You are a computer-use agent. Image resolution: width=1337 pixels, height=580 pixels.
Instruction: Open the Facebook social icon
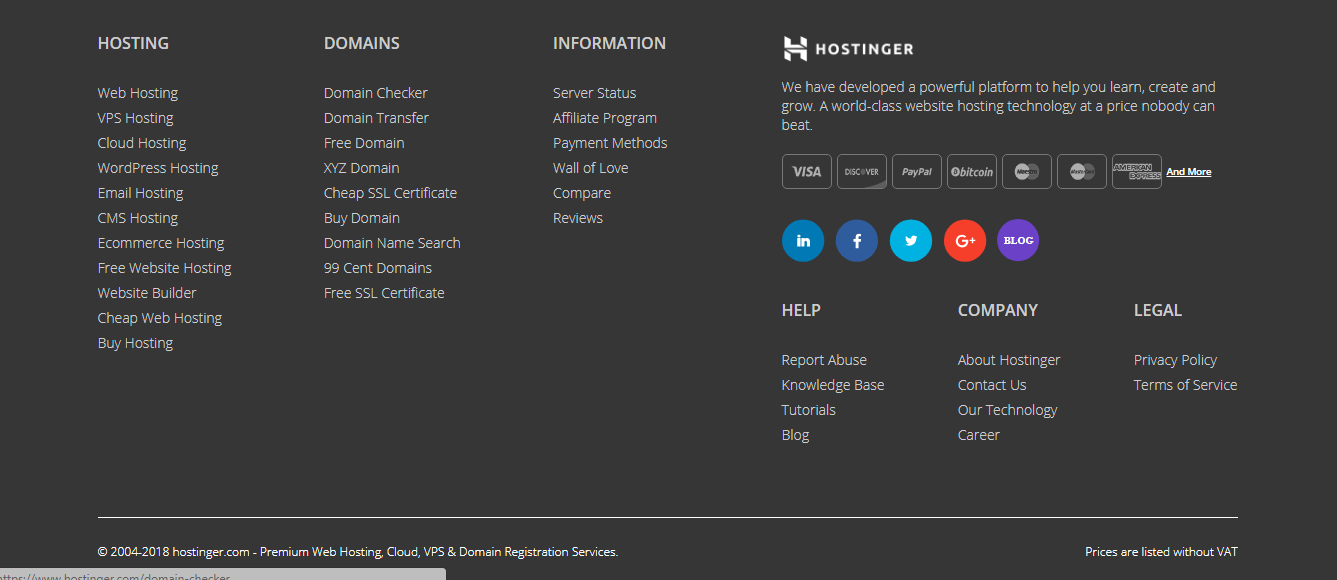click(x=857, y=241)
